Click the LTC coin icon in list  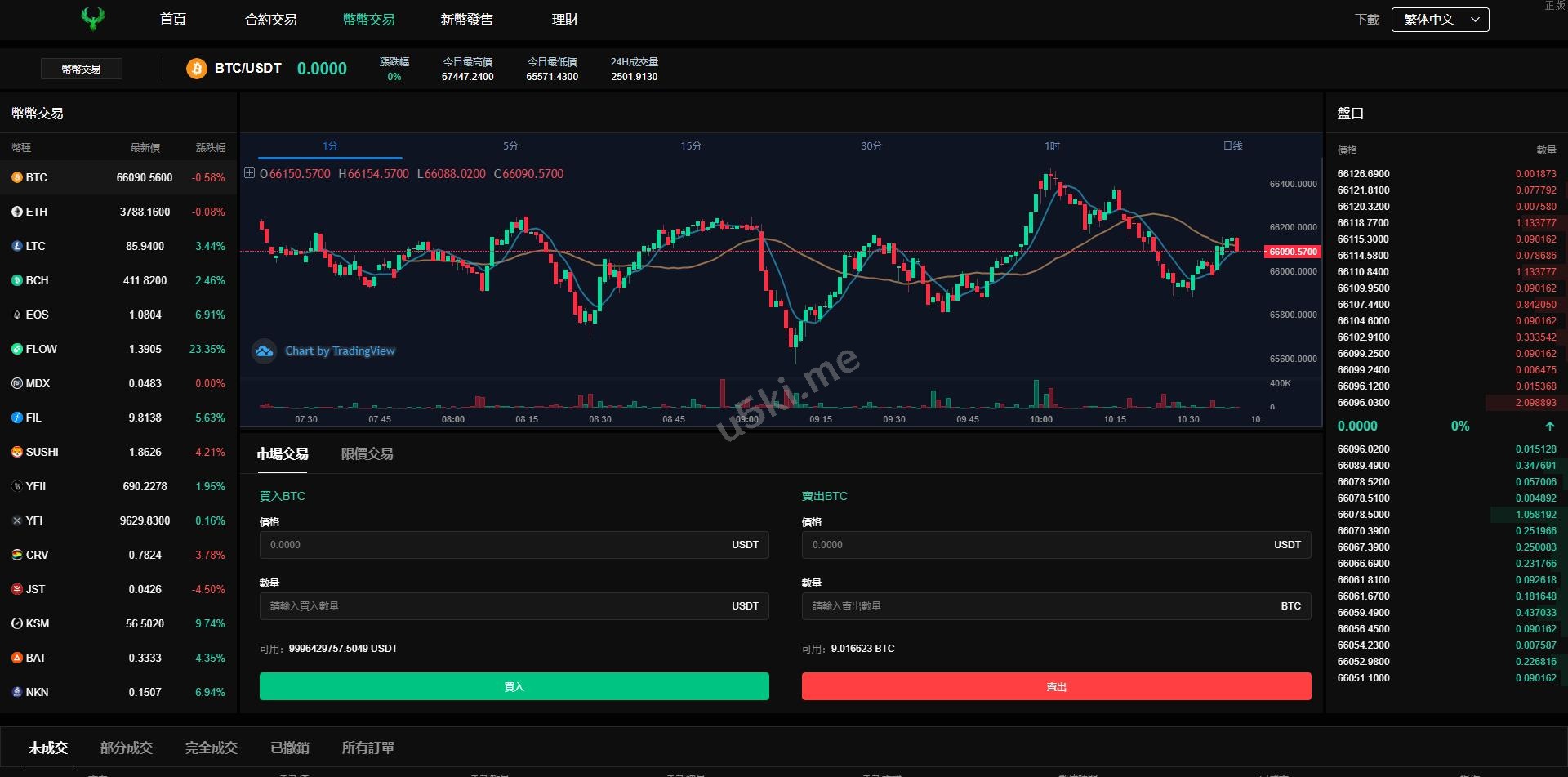pos(17,246)
